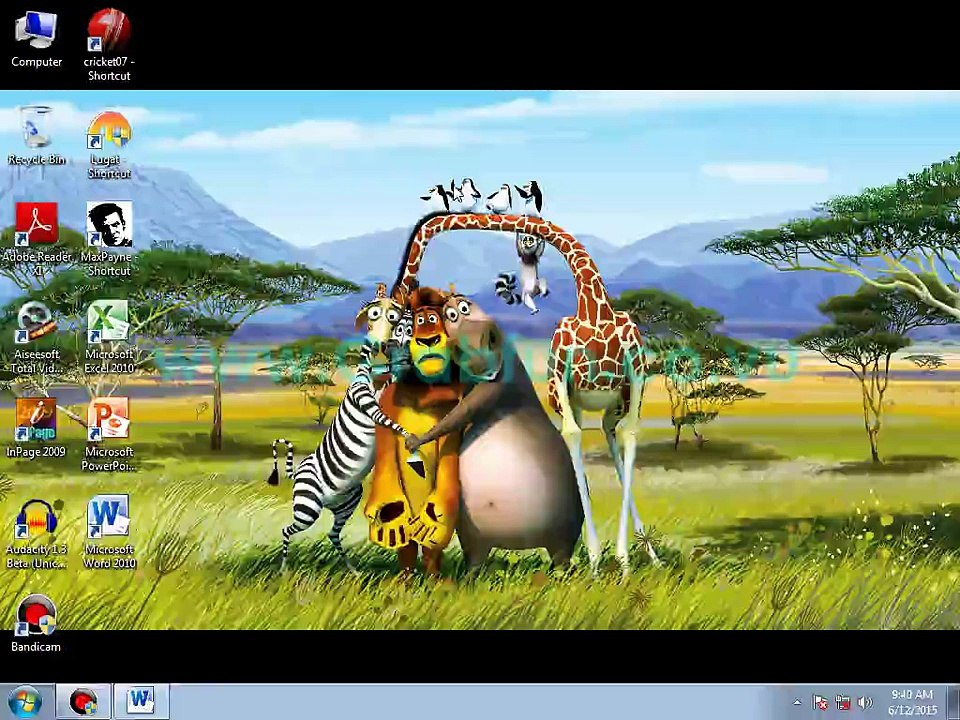Launch Adobe Reader XI shortcut
Viewport: 960px width, 720px height.
click(x=37, y=239)
